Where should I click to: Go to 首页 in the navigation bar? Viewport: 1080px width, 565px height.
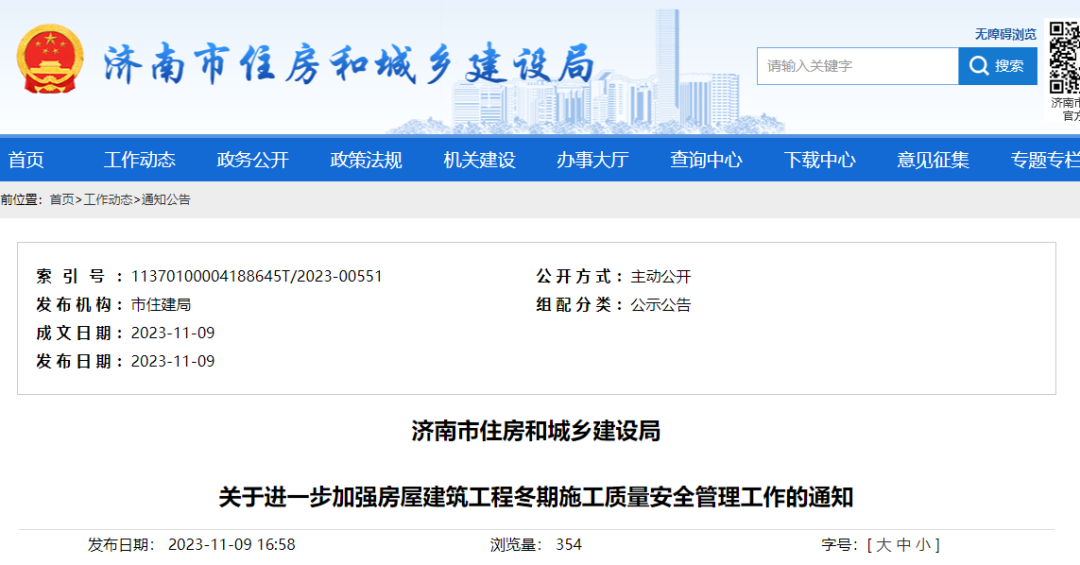(x=26, y=160)
